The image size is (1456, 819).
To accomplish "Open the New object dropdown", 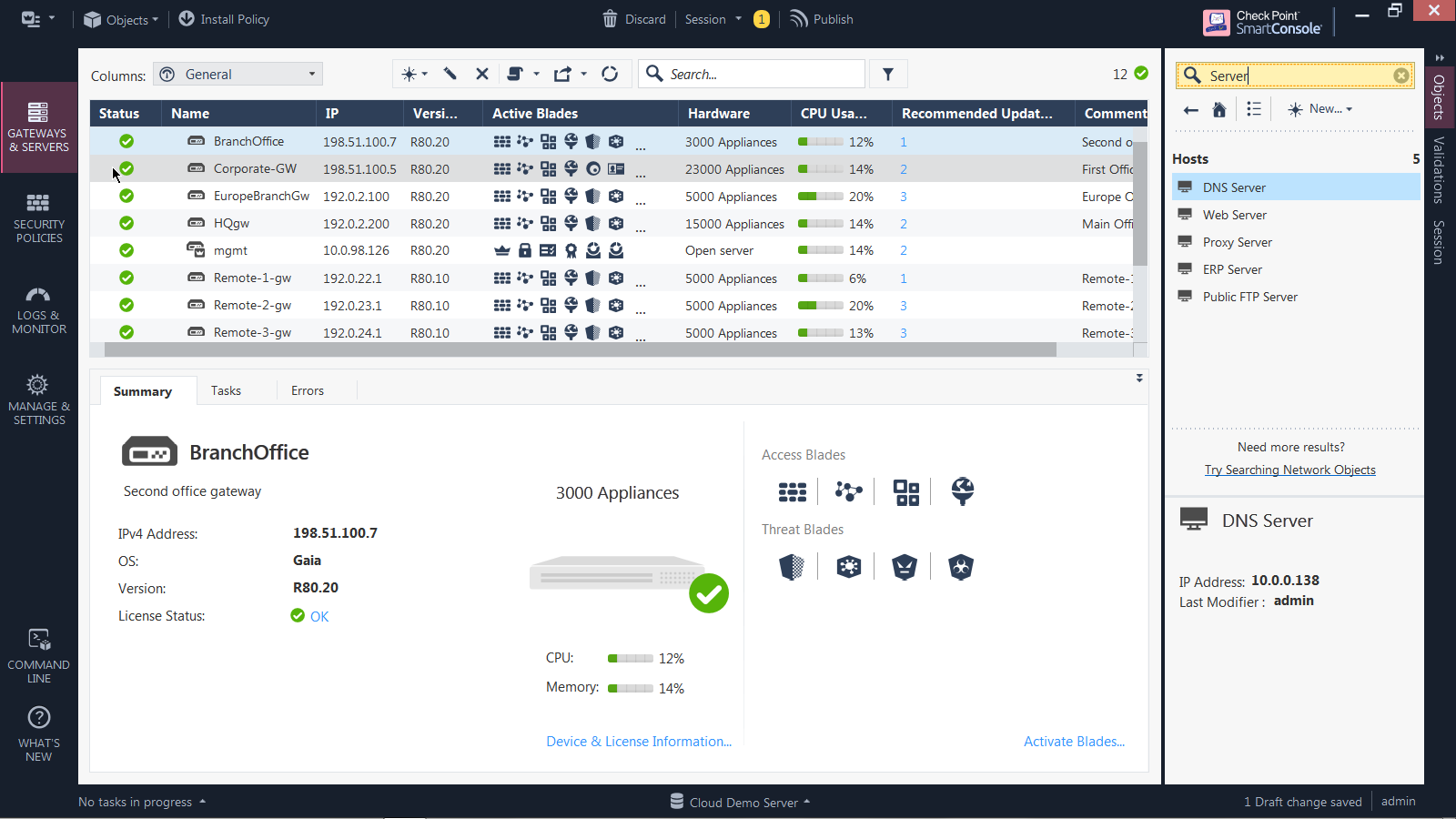I will (x=1320, y=109).
